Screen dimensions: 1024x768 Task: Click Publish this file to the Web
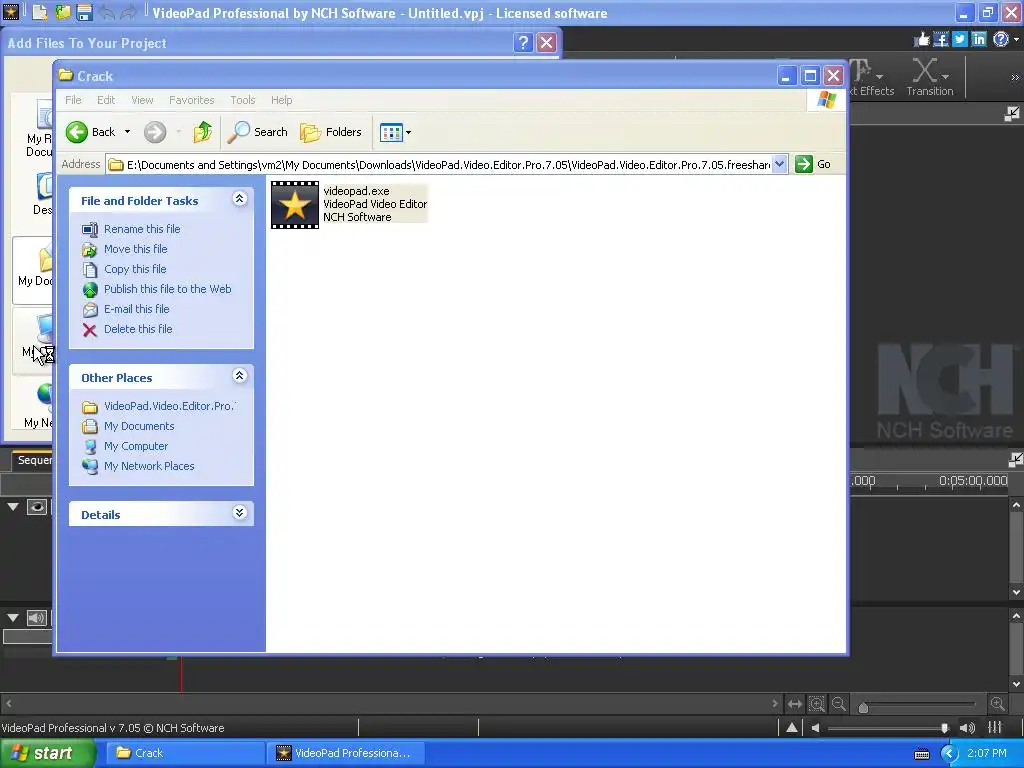tap(168, 289)
